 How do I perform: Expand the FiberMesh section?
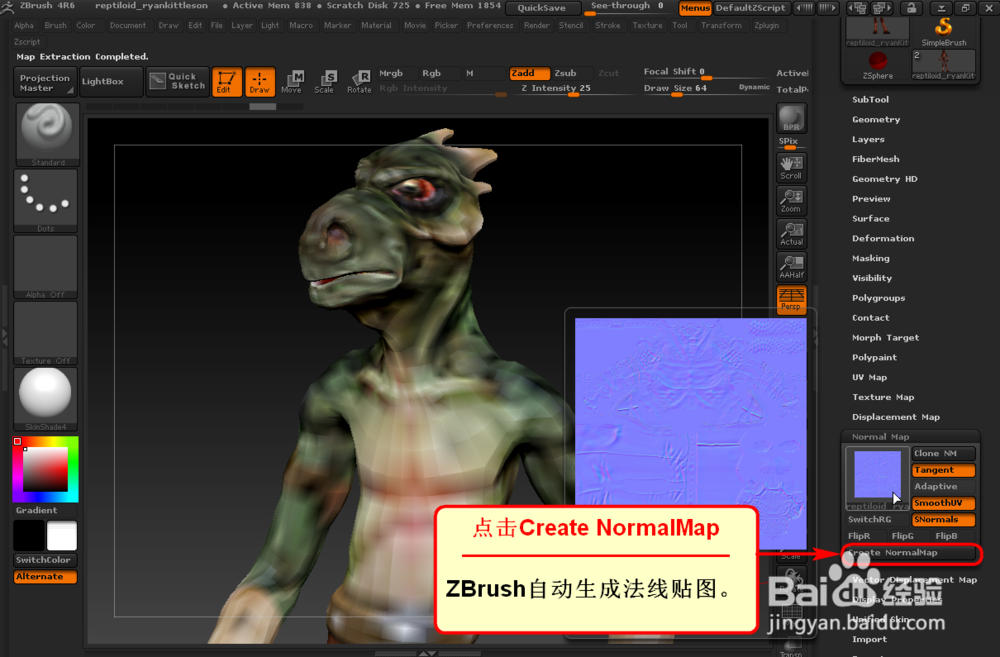pos(876,159)
